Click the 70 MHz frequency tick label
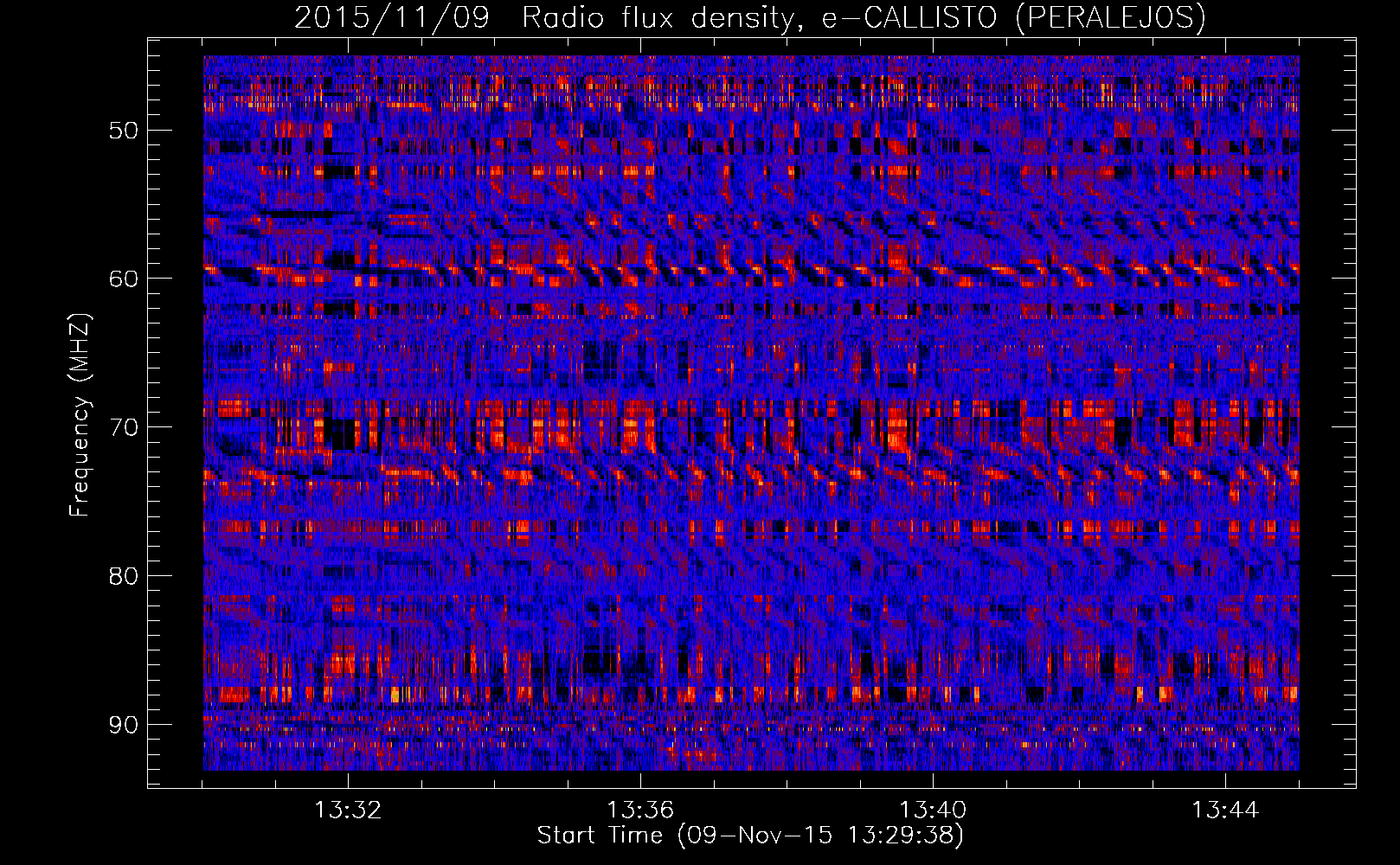This screenshot has width=1400, height=865. coord(123,427)
